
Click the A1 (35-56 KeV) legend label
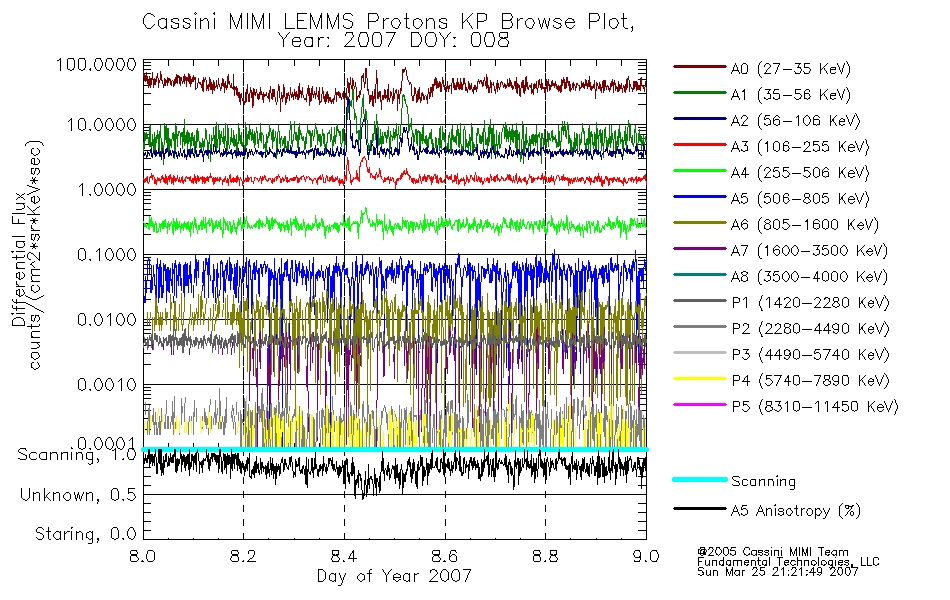(x=790, y=95)
